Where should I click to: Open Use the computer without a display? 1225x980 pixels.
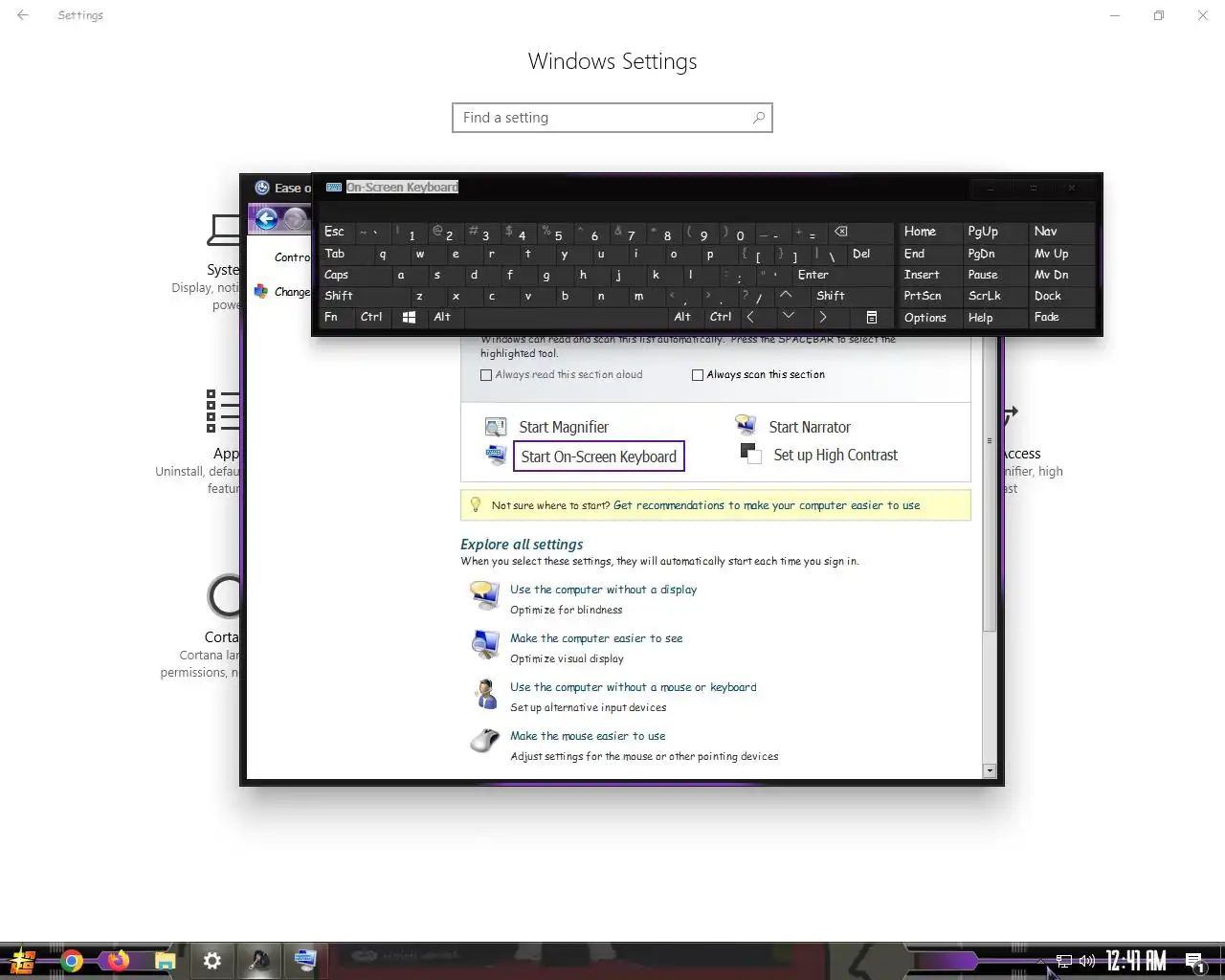(x=603, y=590)
